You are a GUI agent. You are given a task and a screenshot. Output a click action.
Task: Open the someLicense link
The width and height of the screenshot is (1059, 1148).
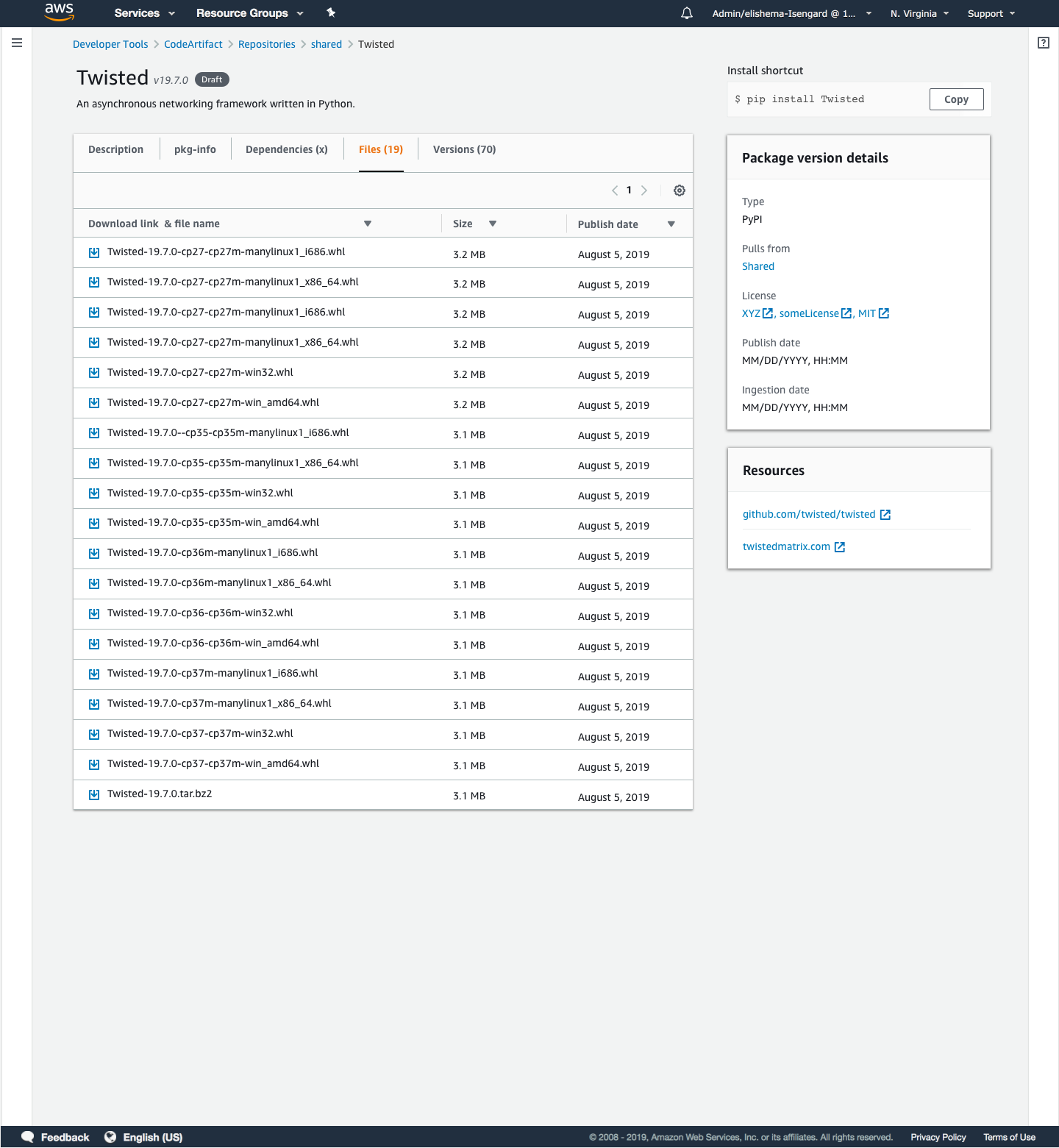tap(809, 313)
